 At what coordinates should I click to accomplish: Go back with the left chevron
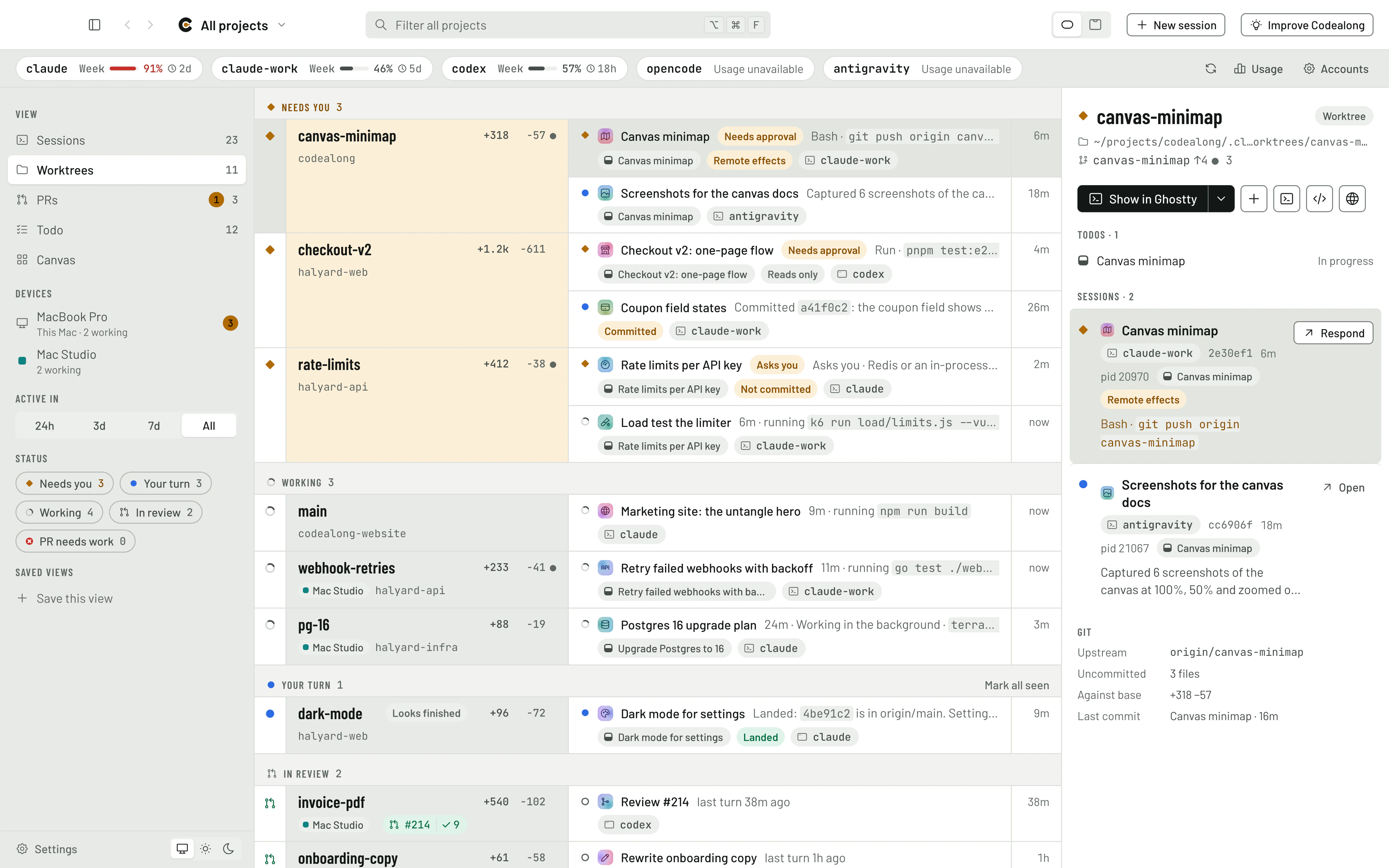click(127, 25)
